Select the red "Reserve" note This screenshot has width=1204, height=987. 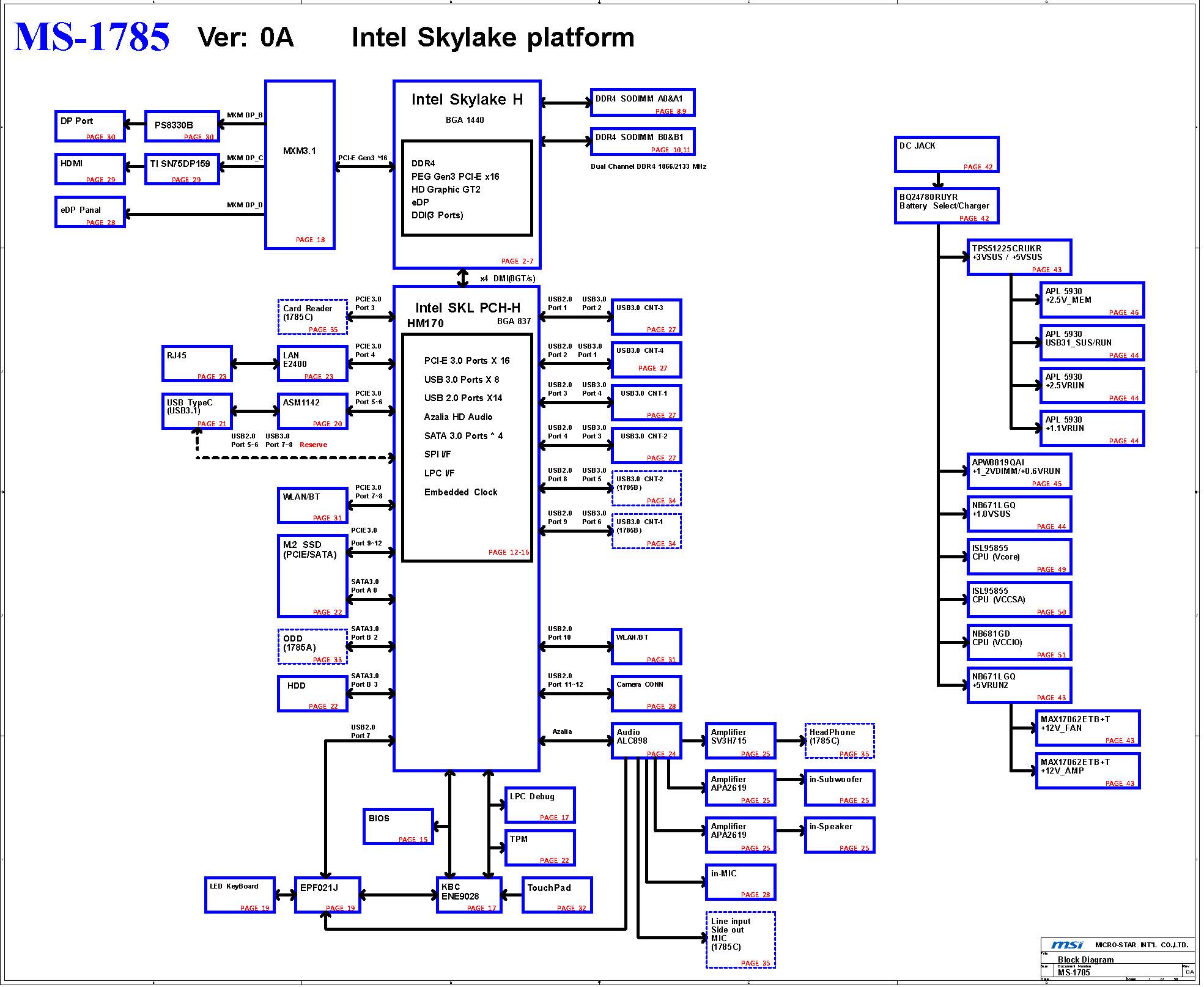pyautogui.click(x=313, y=445)
